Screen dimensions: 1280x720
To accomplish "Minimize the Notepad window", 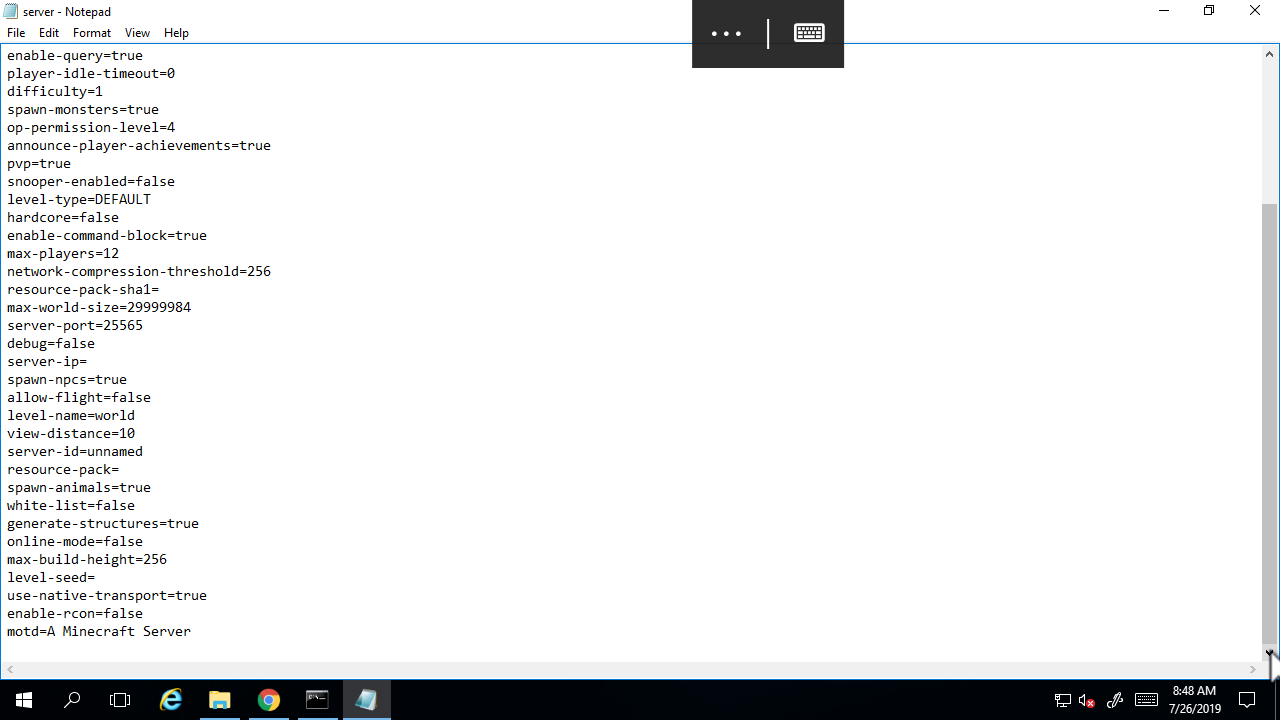I will [x=1164, y=11].
